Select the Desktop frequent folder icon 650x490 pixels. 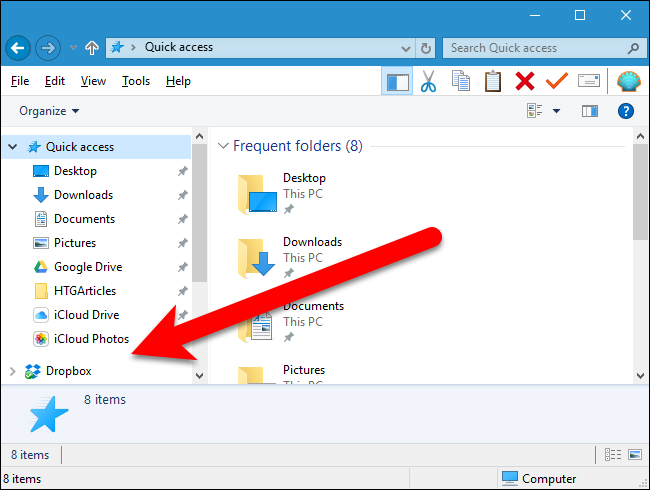pos(257,195)
